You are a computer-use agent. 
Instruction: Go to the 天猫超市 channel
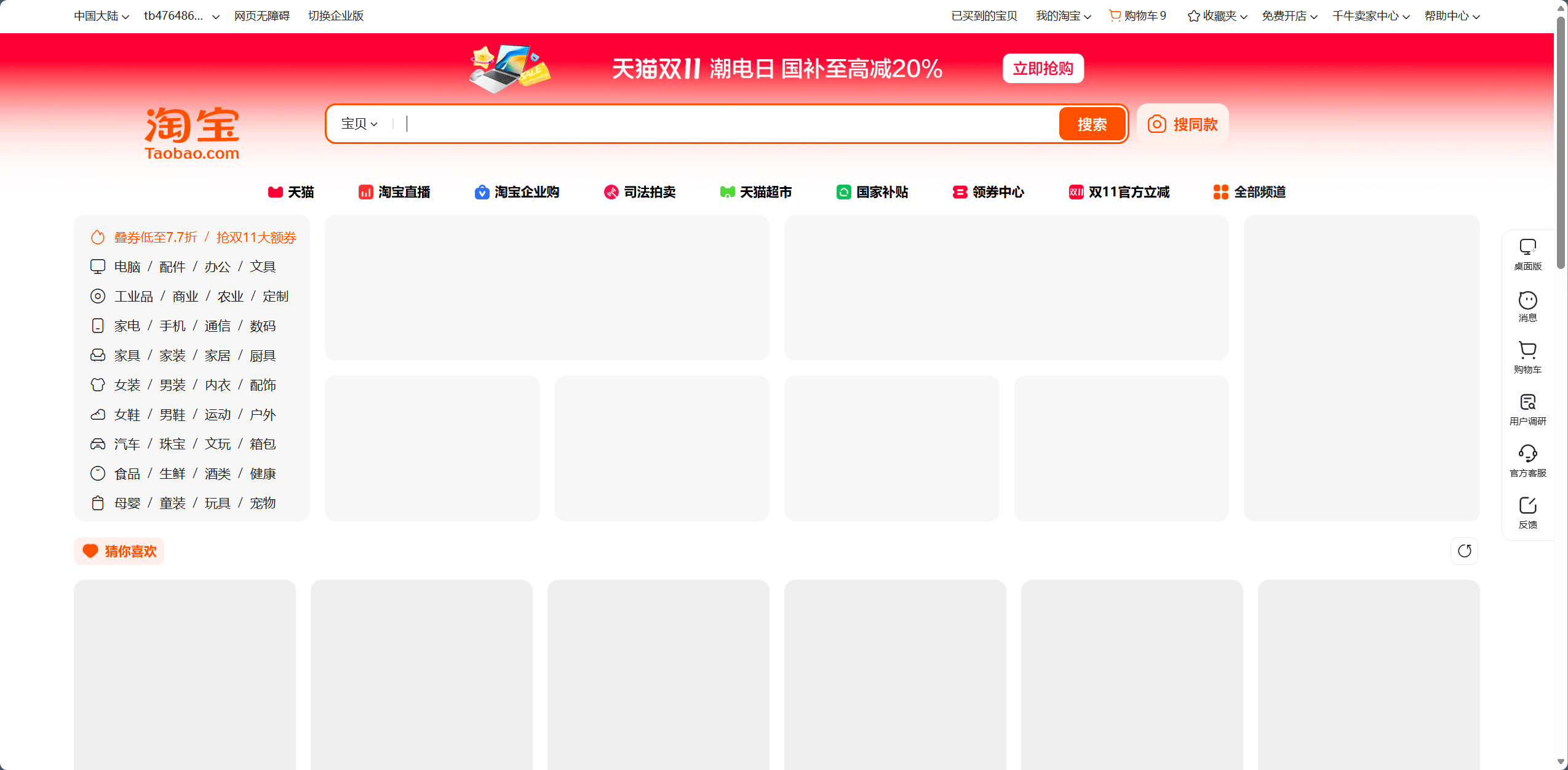pos(756,192)
